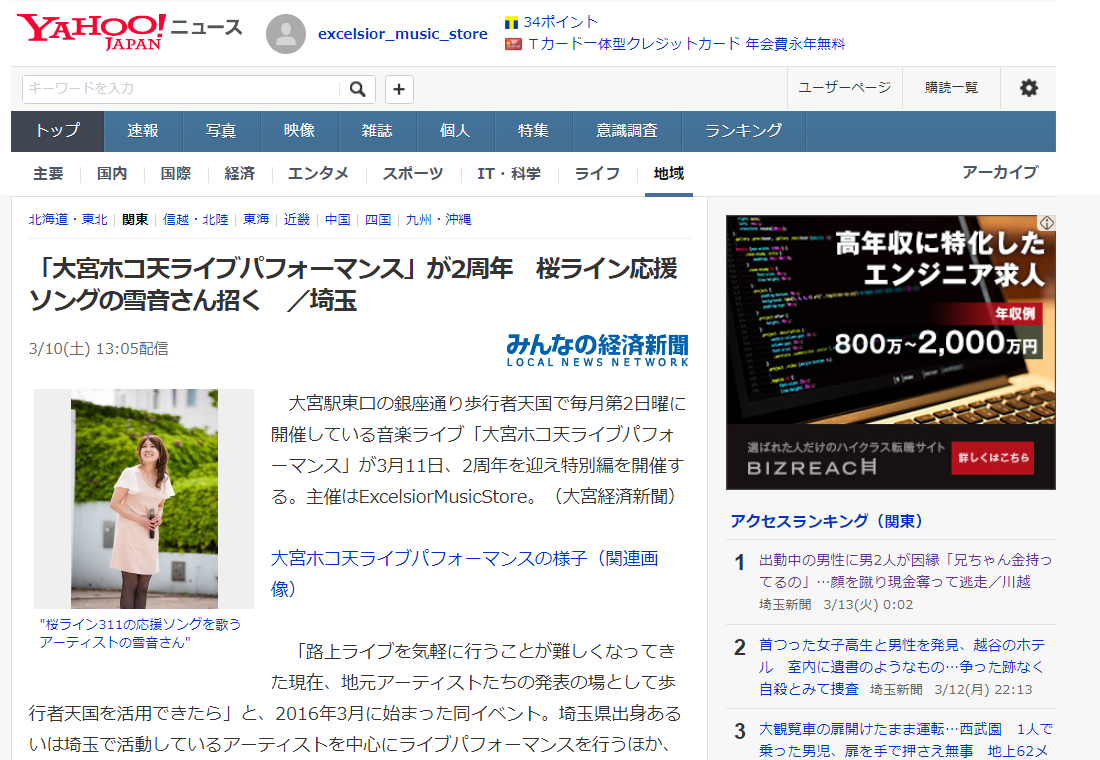This screenshot has height=760, width=1100.
Task: Click the article headline 大宮ホコ天ライブパフォーマンス
Action: (x=354, y=284)
